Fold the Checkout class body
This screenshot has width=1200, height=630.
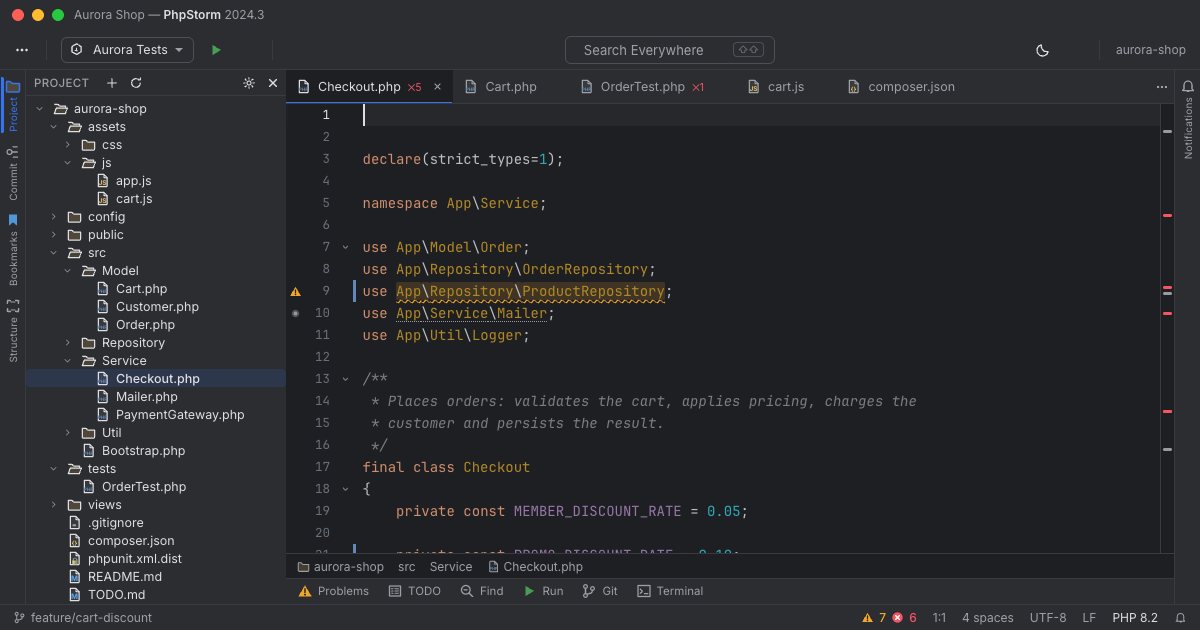[345, 489]
